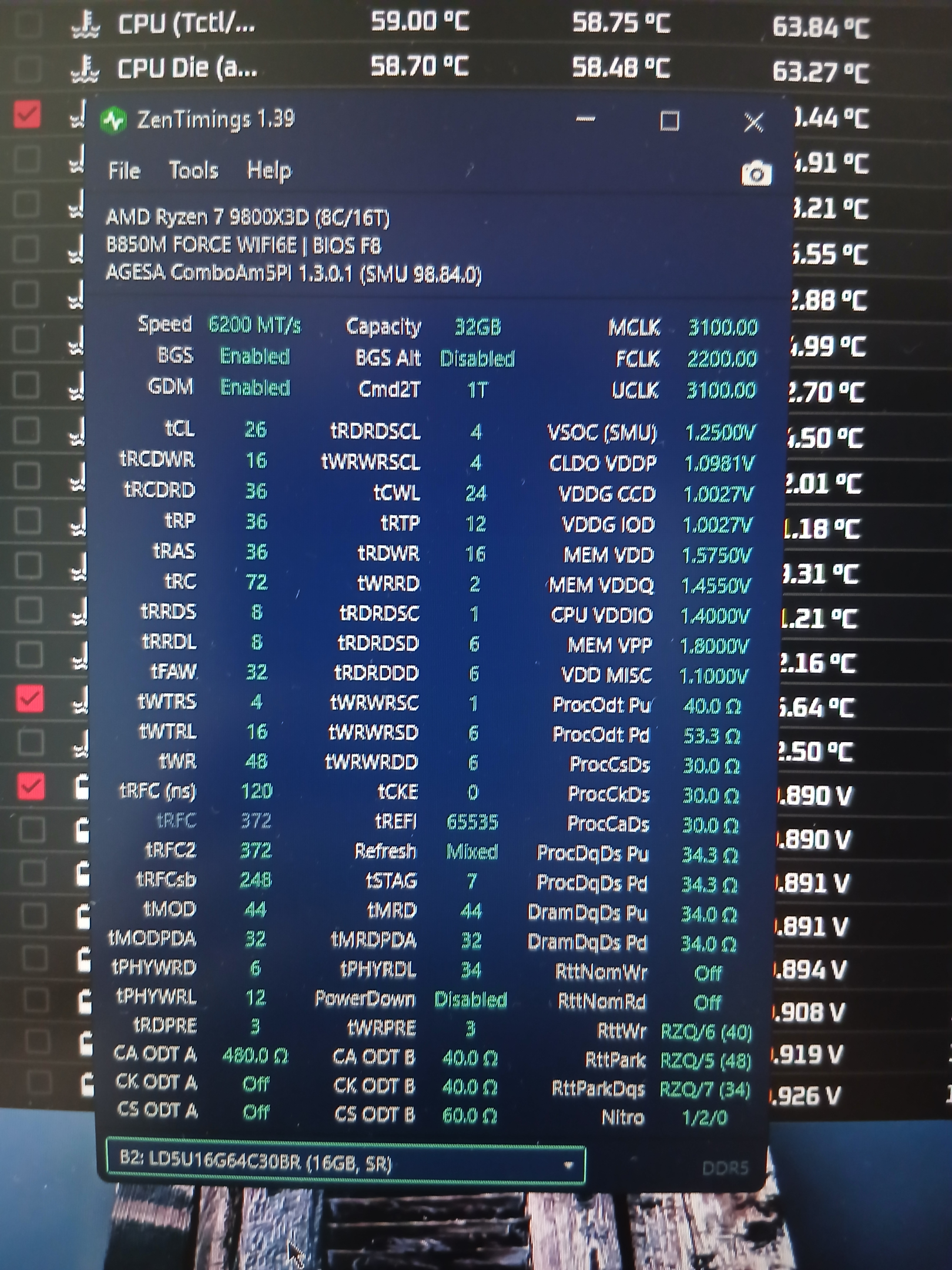Tick the checkbox in the row ending 2.01 °C
The height and width of the screenshot is (1270, 952).
coord(27,475)
